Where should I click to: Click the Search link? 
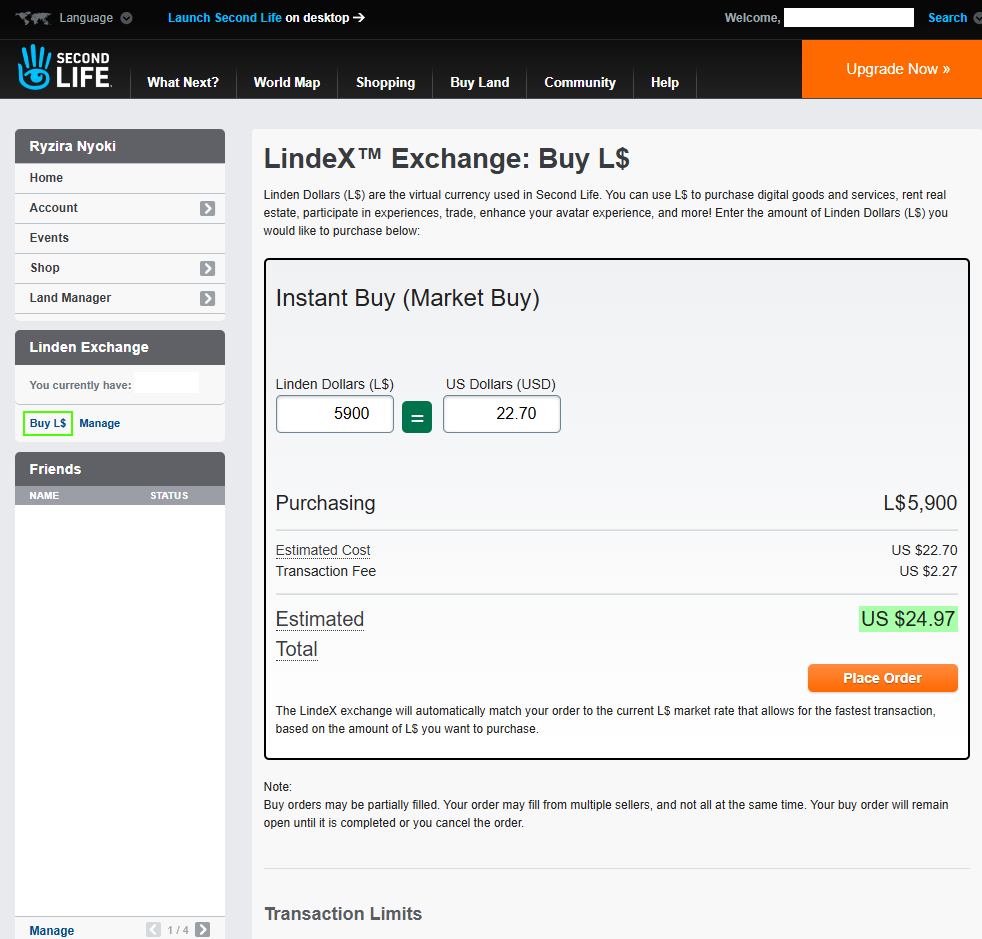click(x=947, y=18)
